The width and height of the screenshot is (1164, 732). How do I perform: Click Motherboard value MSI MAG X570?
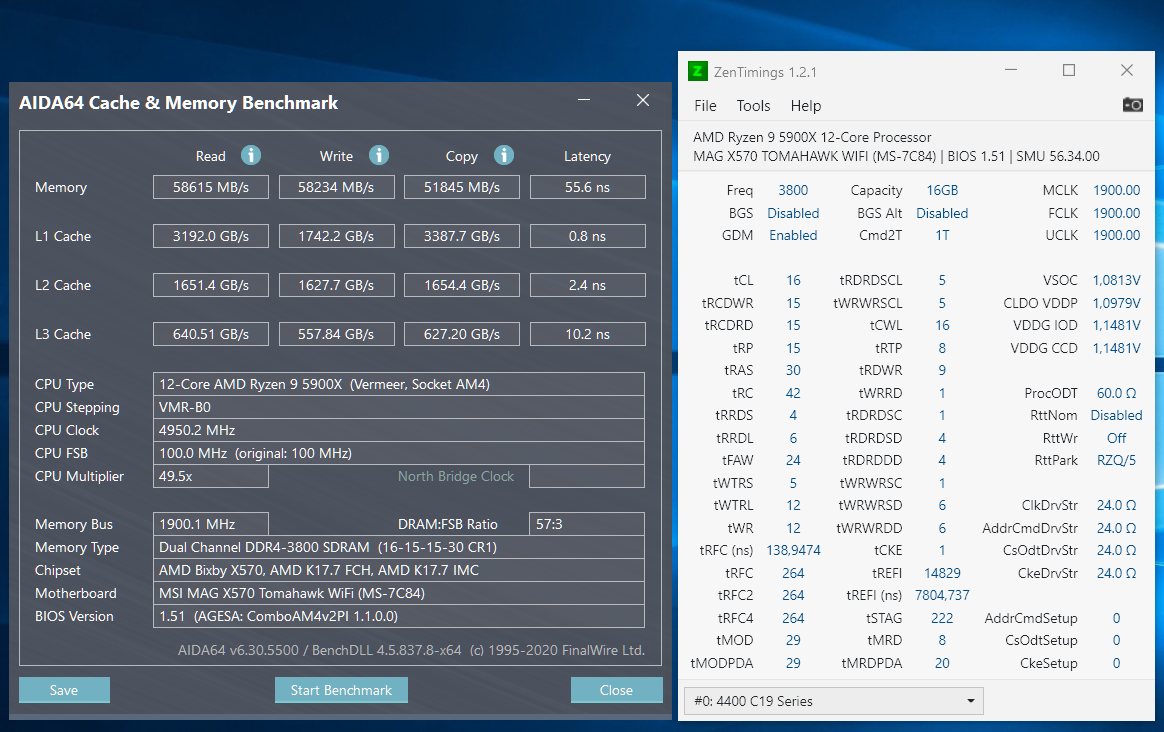[399, 593]
